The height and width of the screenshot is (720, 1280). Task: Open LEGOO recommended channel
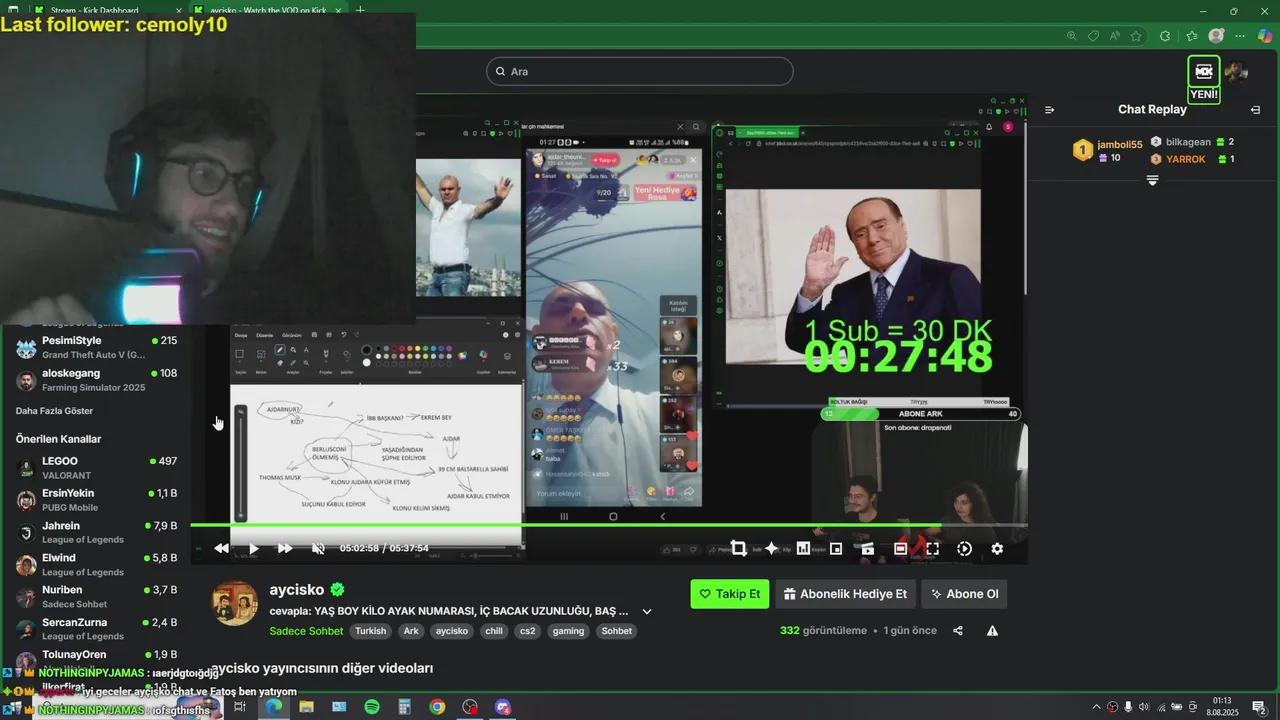96,468
